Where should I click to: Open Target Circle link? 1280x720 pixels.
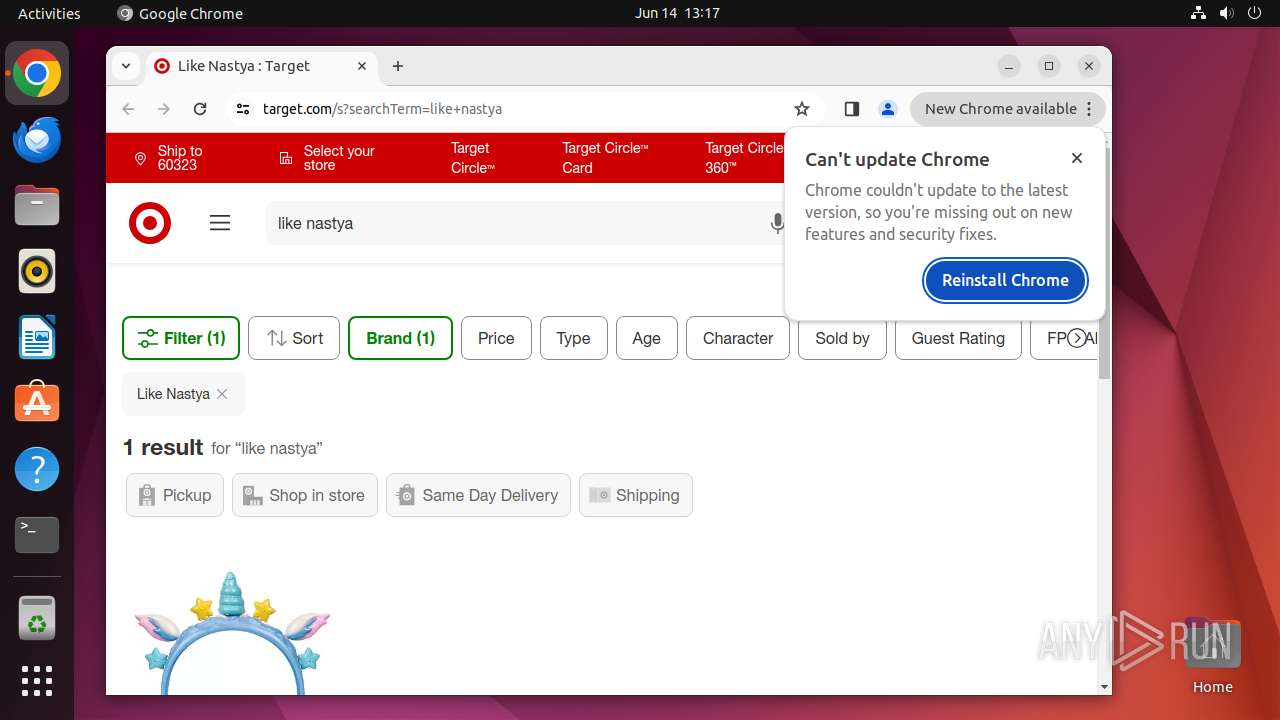click(x=473, y=158)
